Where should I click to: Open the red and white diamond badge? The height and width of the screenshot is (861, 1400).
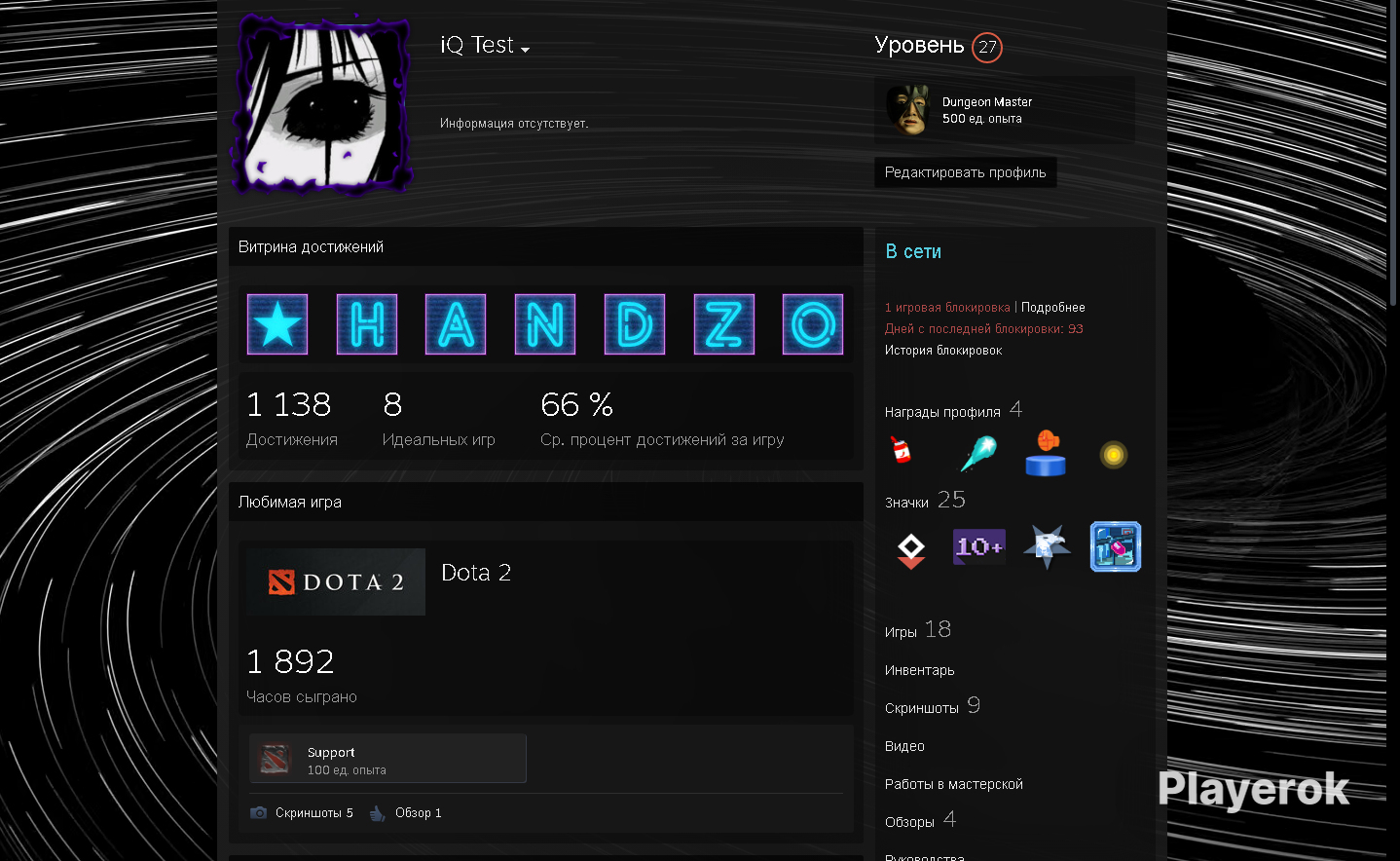pos(911,550)
